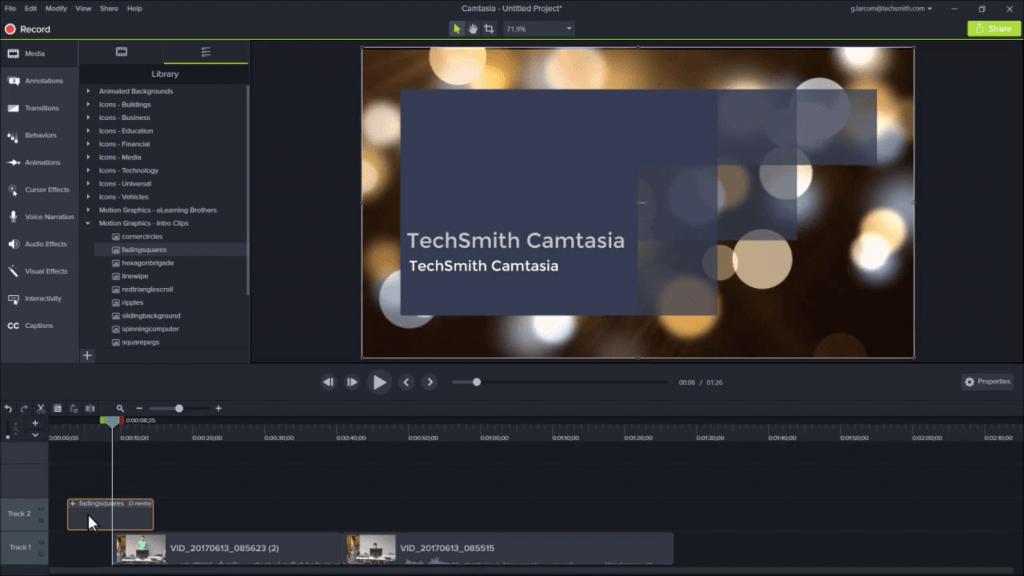The image size is (1024, 576).
Task: Open the View menu
Action: point(84,8)
